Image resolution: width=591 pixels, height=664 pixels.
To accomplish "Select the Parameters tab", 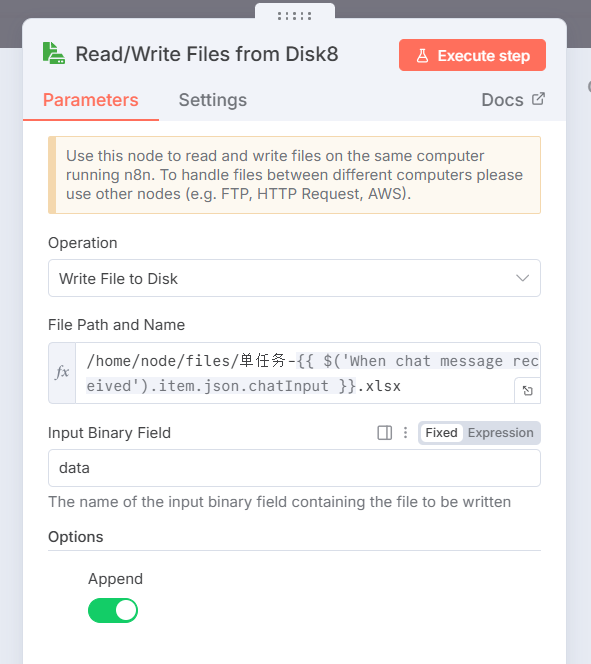I will 91,100.
